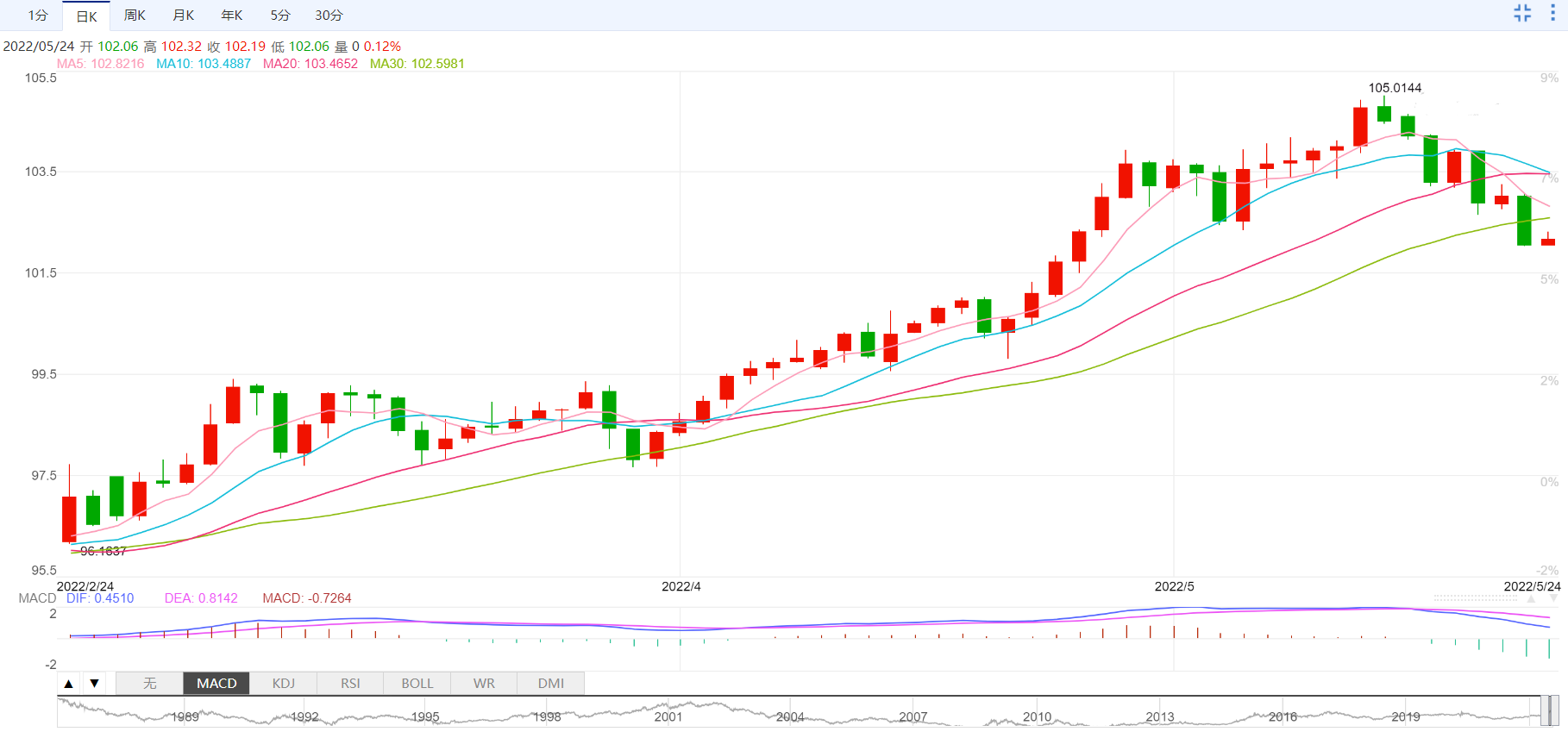1568x738 pixels.
Task: Select the BOLL indicator button
Action: coord(417,684)
